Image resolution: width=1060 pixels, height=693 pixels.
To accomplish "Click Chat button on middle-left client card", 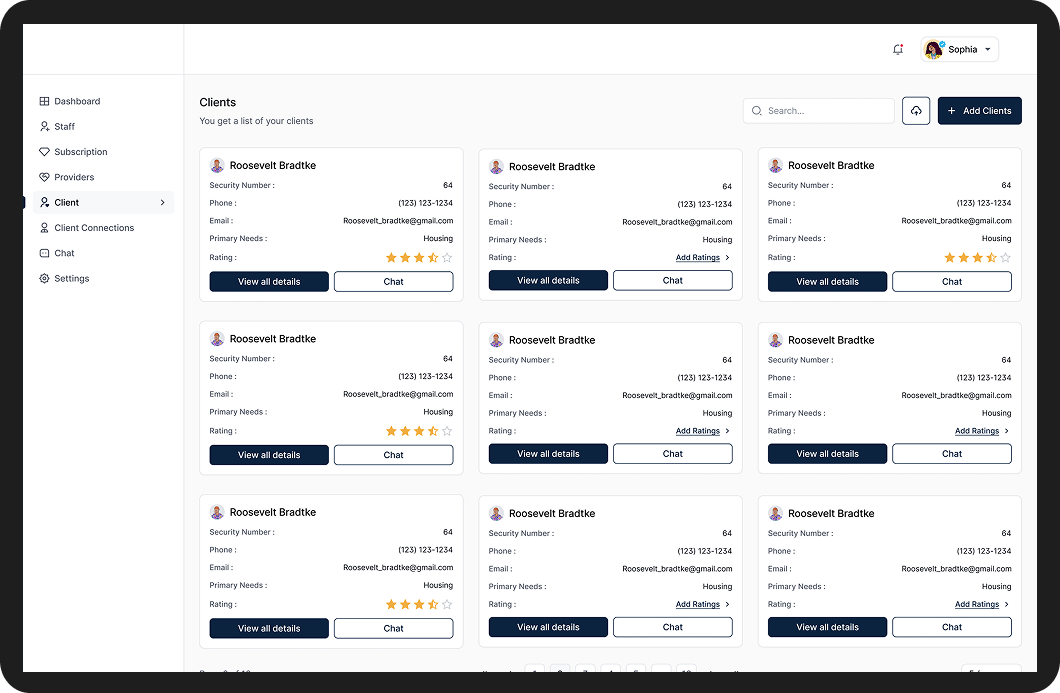I will tap(393, 455).
